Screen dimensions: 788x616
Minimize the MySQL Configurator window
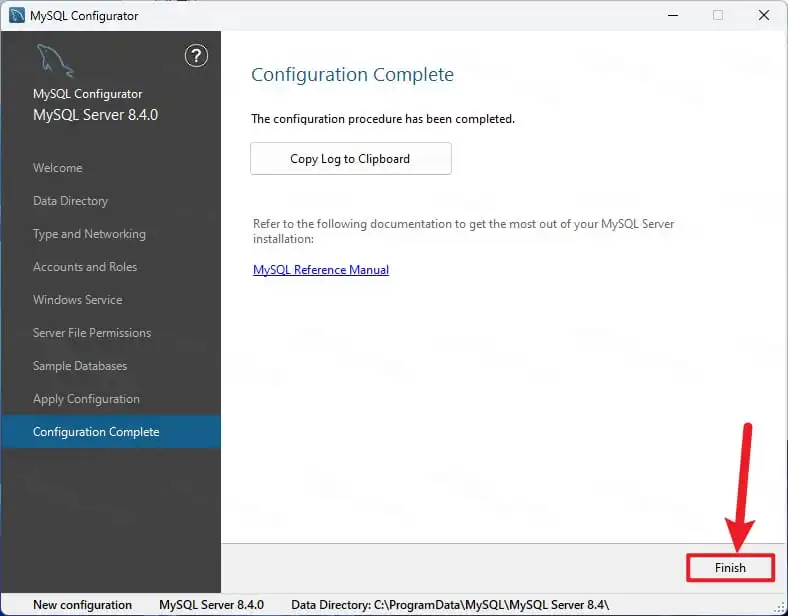pos(673,16)
